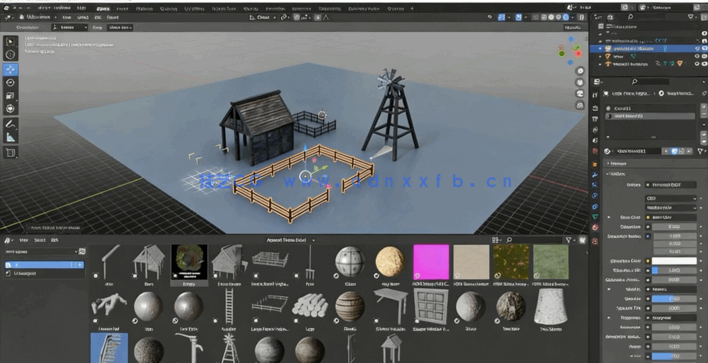Open the Object Data green triangle tab
Screen dimensions: 708x363
(596, 217)
